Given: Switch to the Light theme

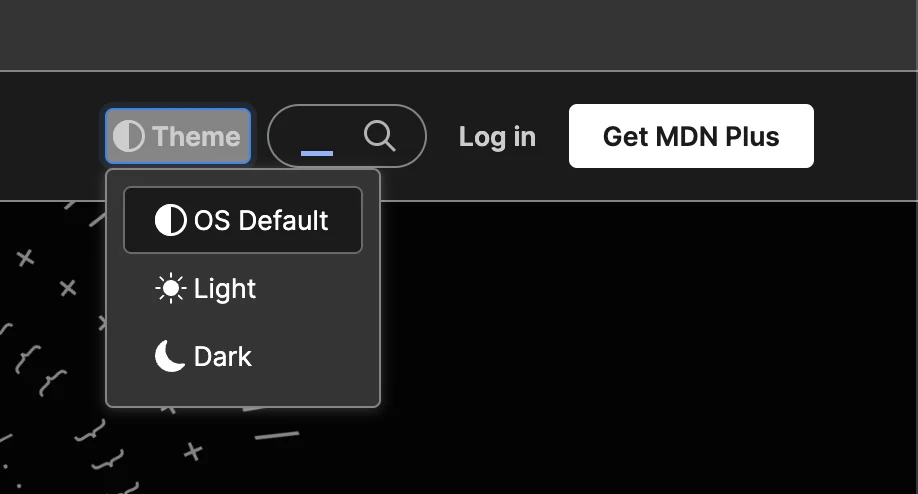Looking at the screenshot, I should coord(243,289).
